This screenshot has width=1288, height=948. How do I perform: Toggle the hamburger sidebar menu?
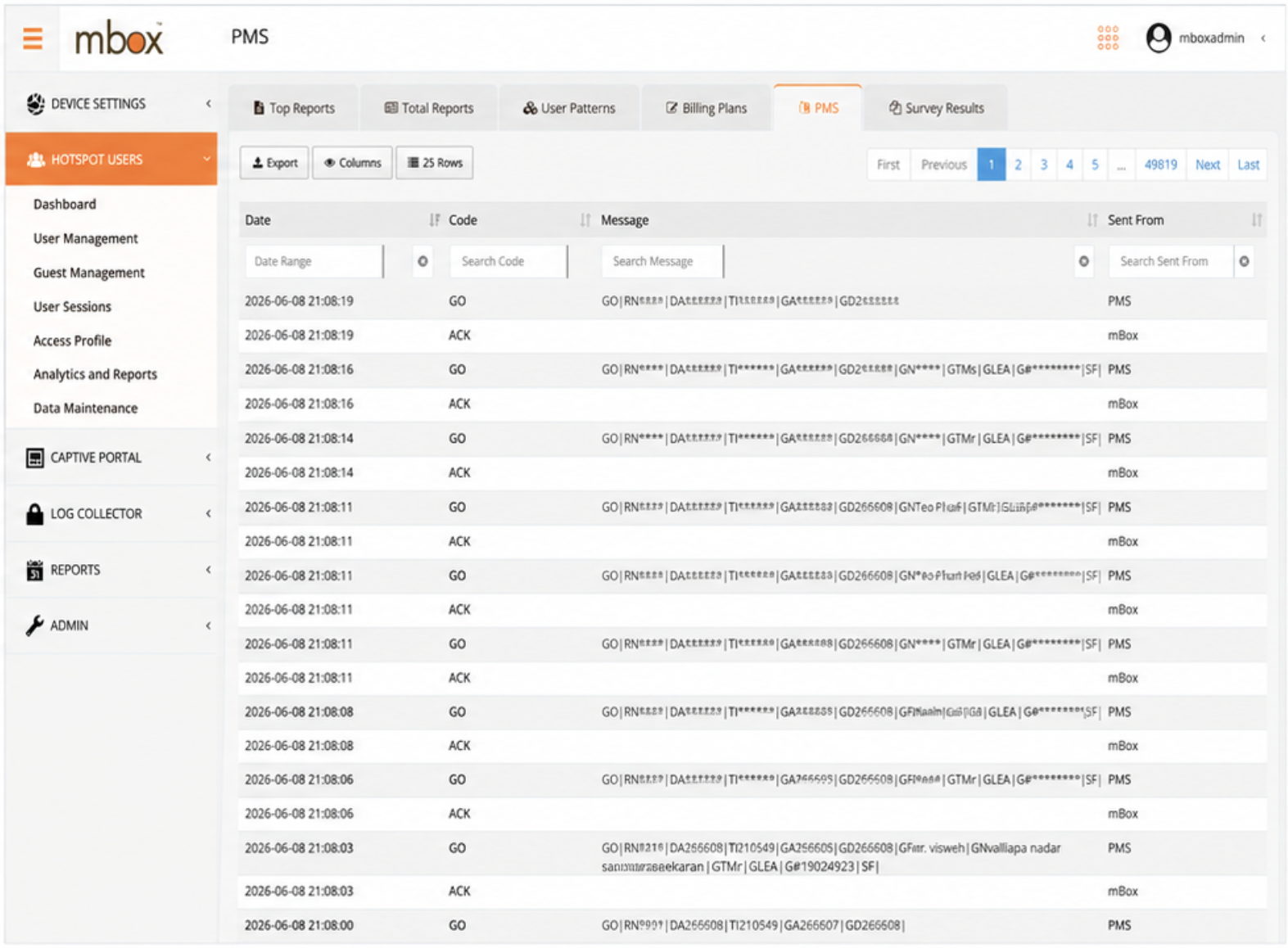[33, 38]
